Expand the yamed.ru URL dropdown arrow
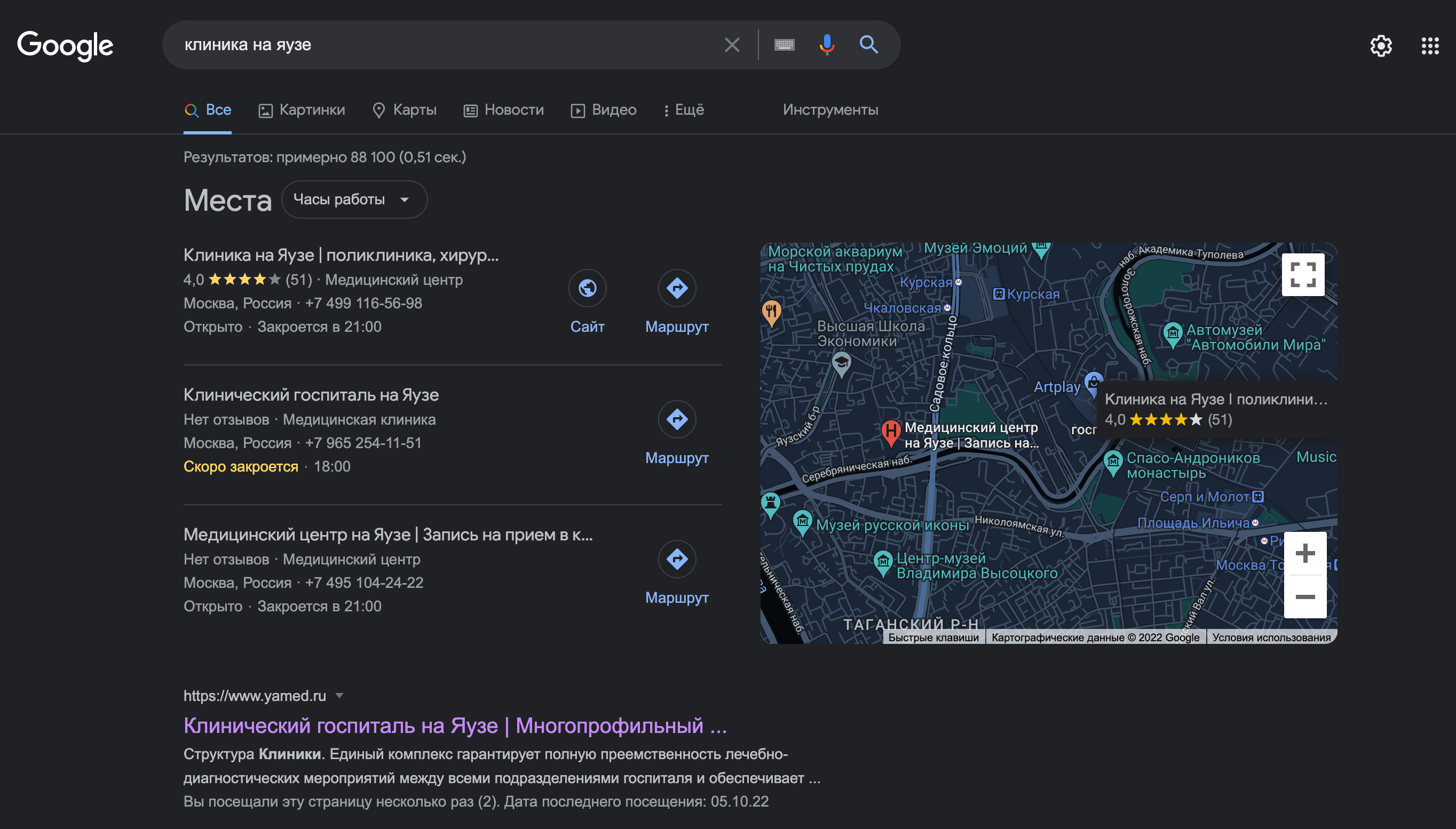The image size is (1456, 829). (x=339, y=695)
